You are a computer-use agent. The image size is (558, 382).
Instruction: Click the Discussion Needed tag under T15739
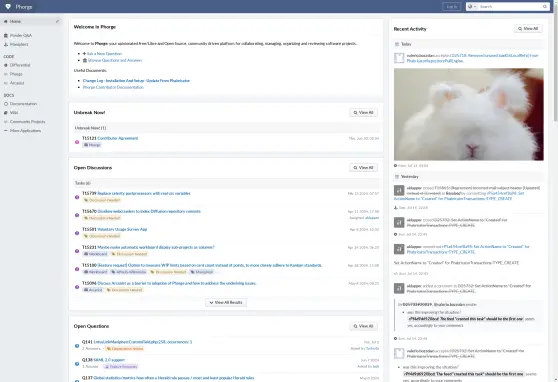click(x=102, y=200)
